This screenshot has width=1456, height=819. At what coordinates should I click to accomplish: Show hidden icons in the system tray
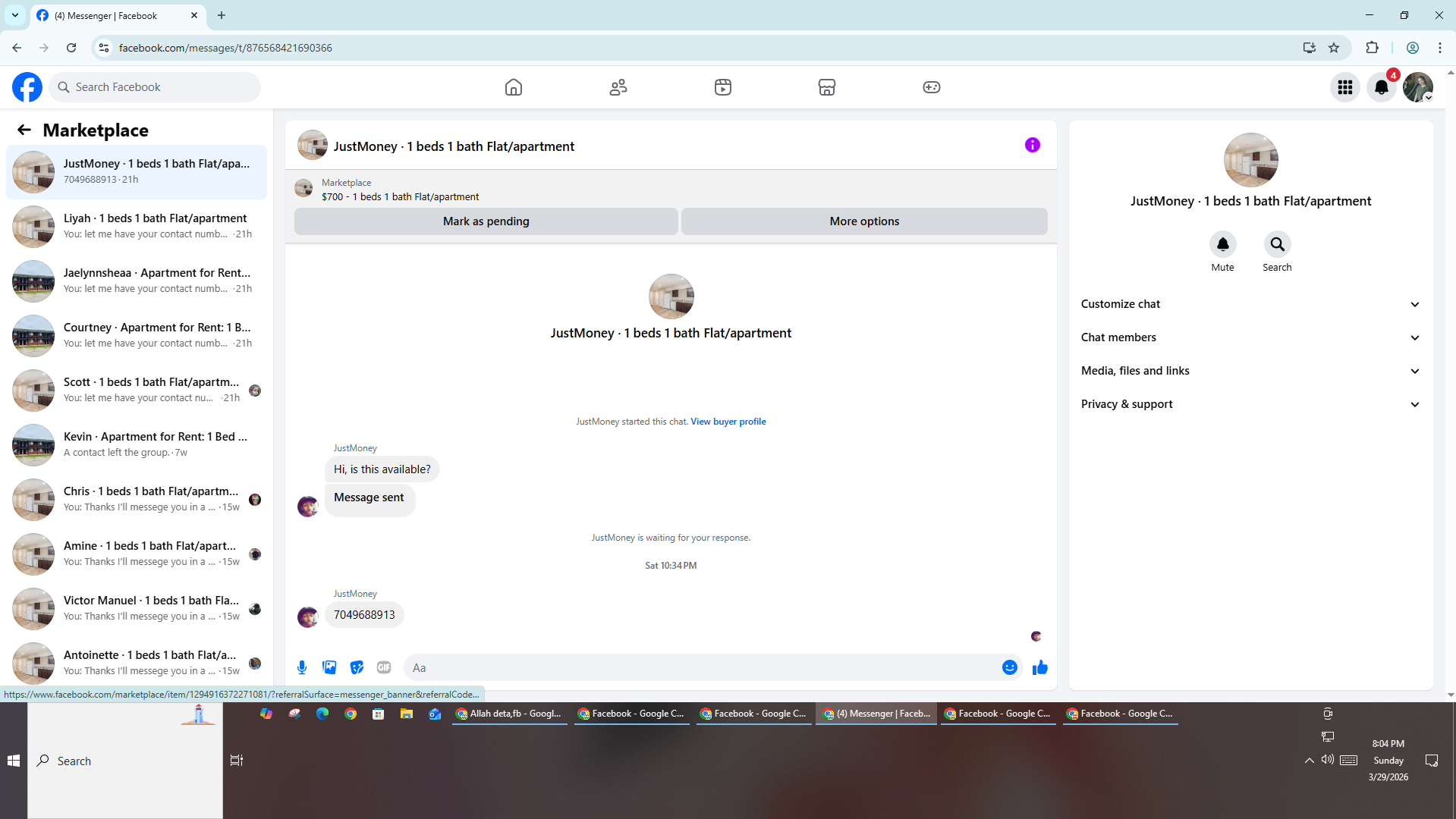point(1310,761)
